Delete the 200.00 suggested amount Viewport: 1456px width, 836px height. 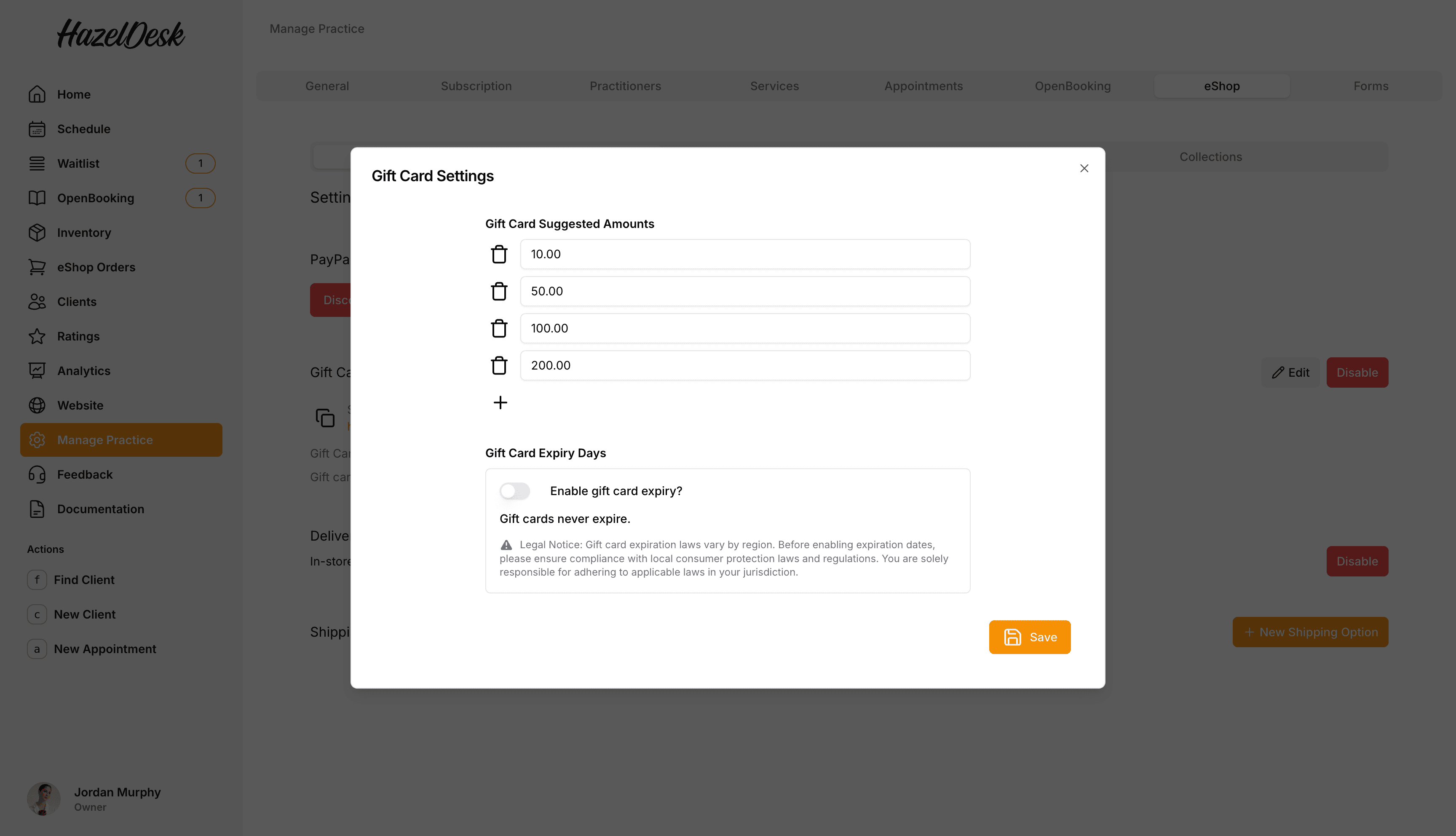point(499,365)
